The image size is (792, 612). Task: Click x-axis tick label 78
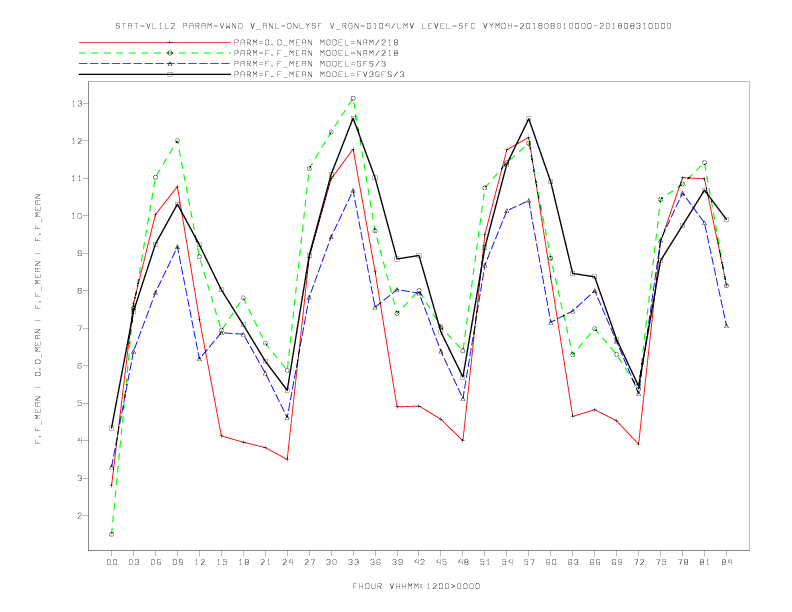coord(682,562)
